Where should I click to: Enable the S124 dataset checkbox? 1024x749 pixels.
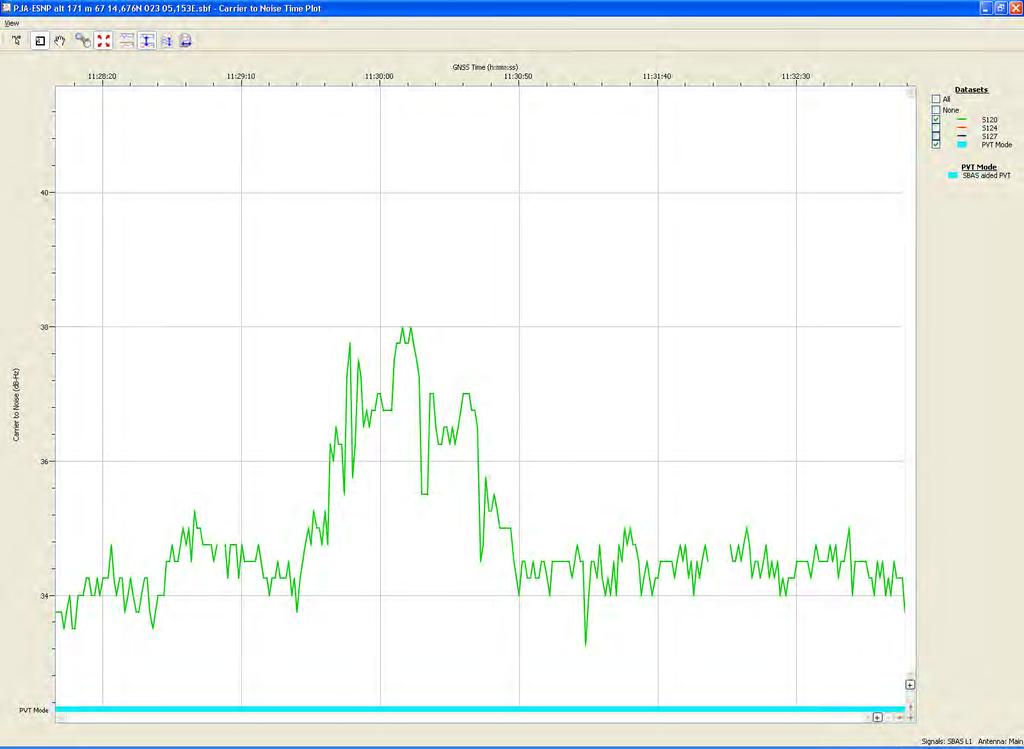click(936, 128)
